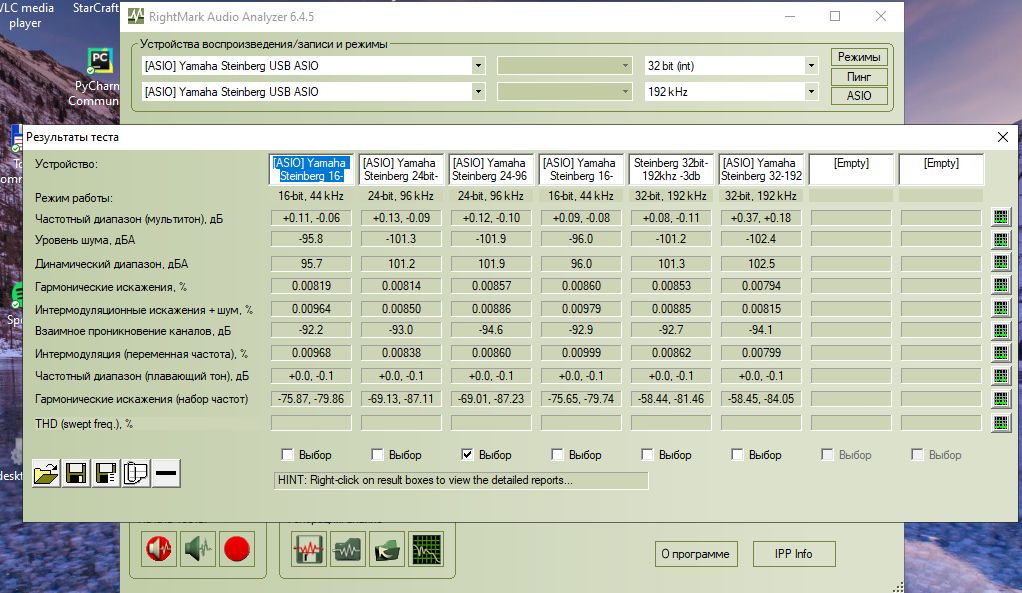Click the Пинг button

(859, 77)
